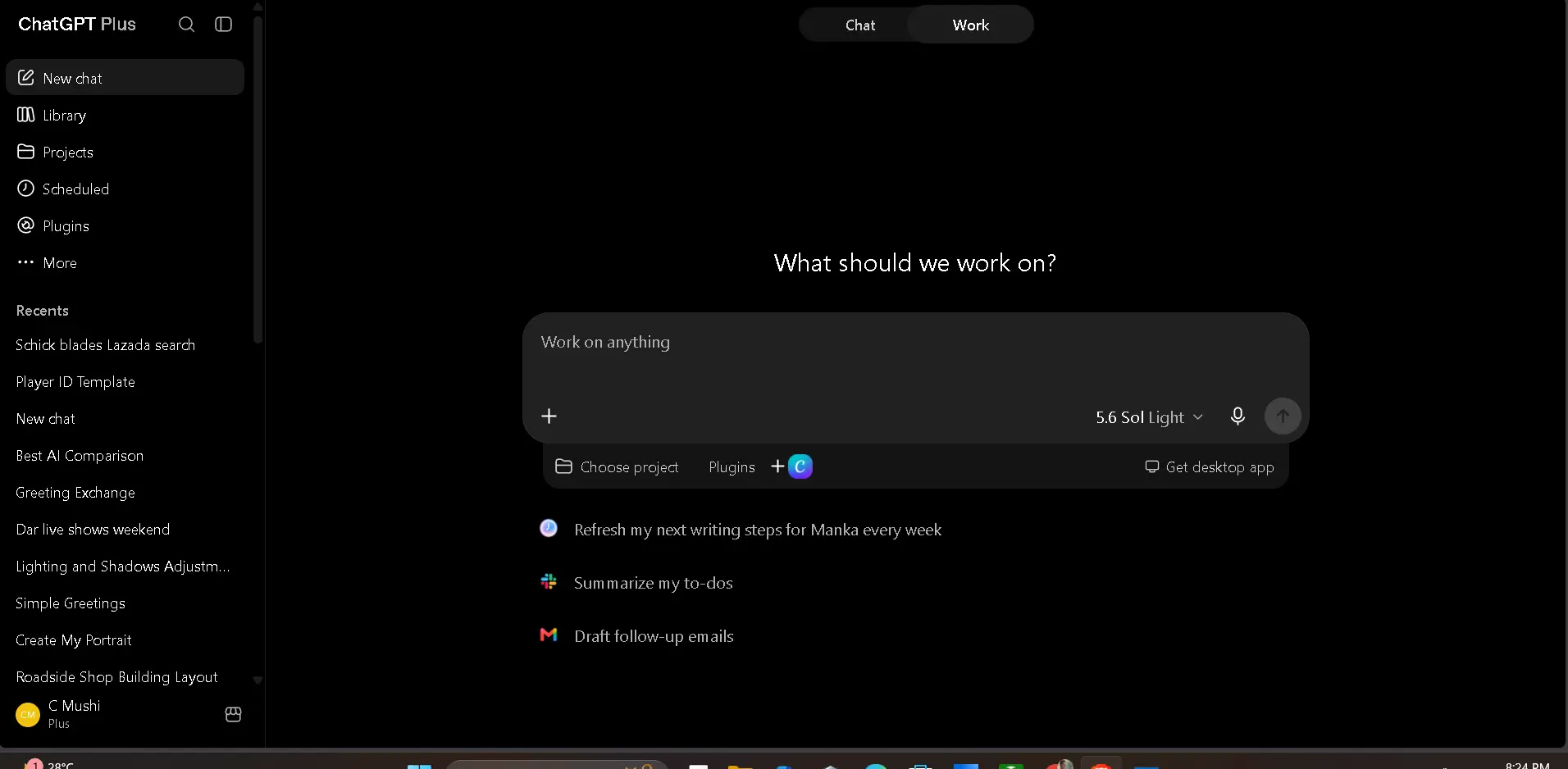Click the folder icon beside Choose project
The width and height of the screenshot is (1568, 769).
pyautogui.click(x=563, y=466)
